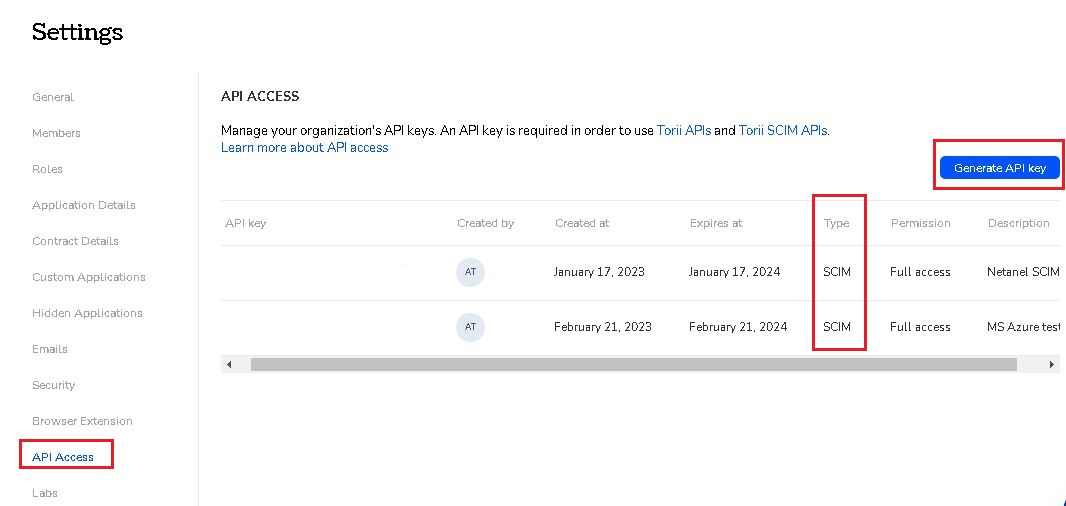The width and height of the screenshot is (1066, 506).
Task: Click the scrollbar left arrow
Action: click(x=229, y=365)
